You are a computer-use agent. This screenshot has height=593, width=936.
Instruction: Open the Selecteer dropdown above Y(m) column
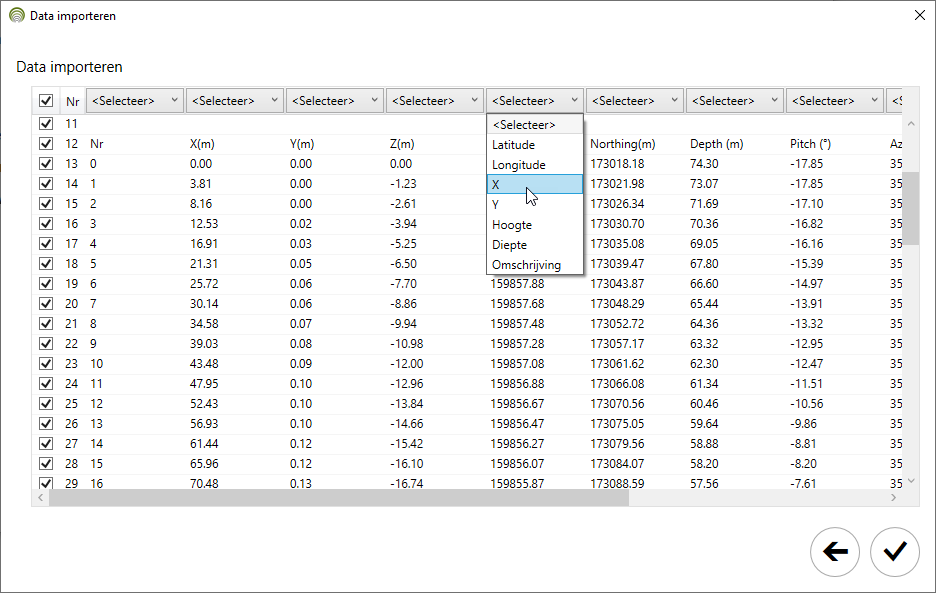334,100
